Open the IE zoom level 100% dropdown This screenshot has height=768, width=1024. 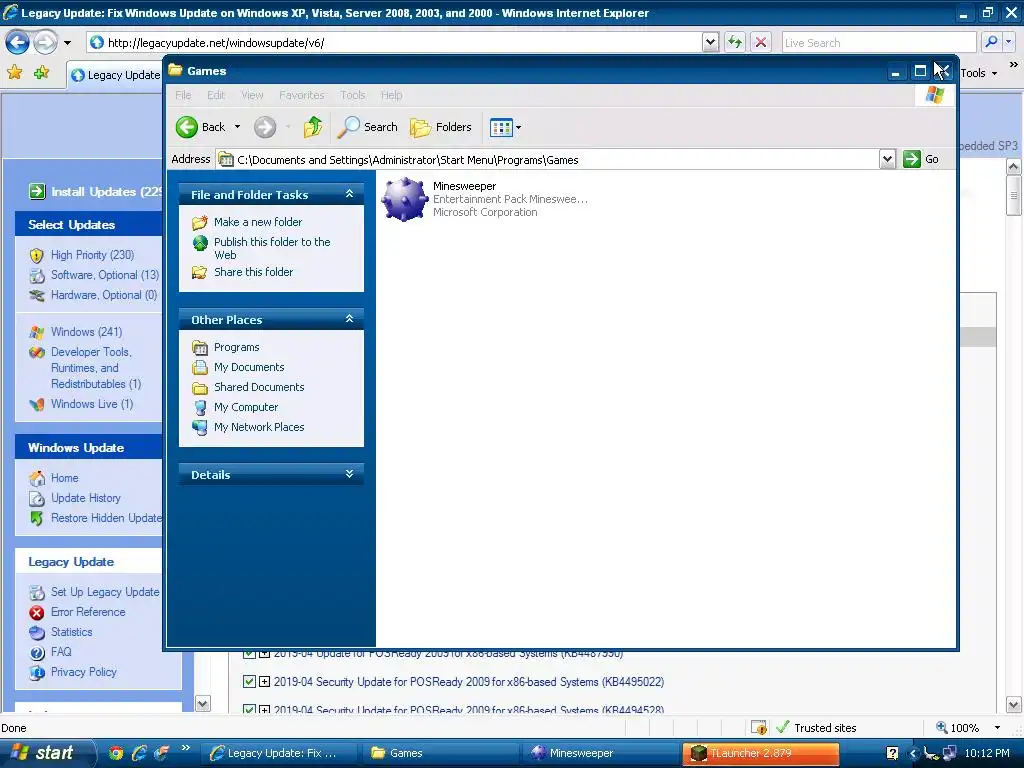[997, 728]
